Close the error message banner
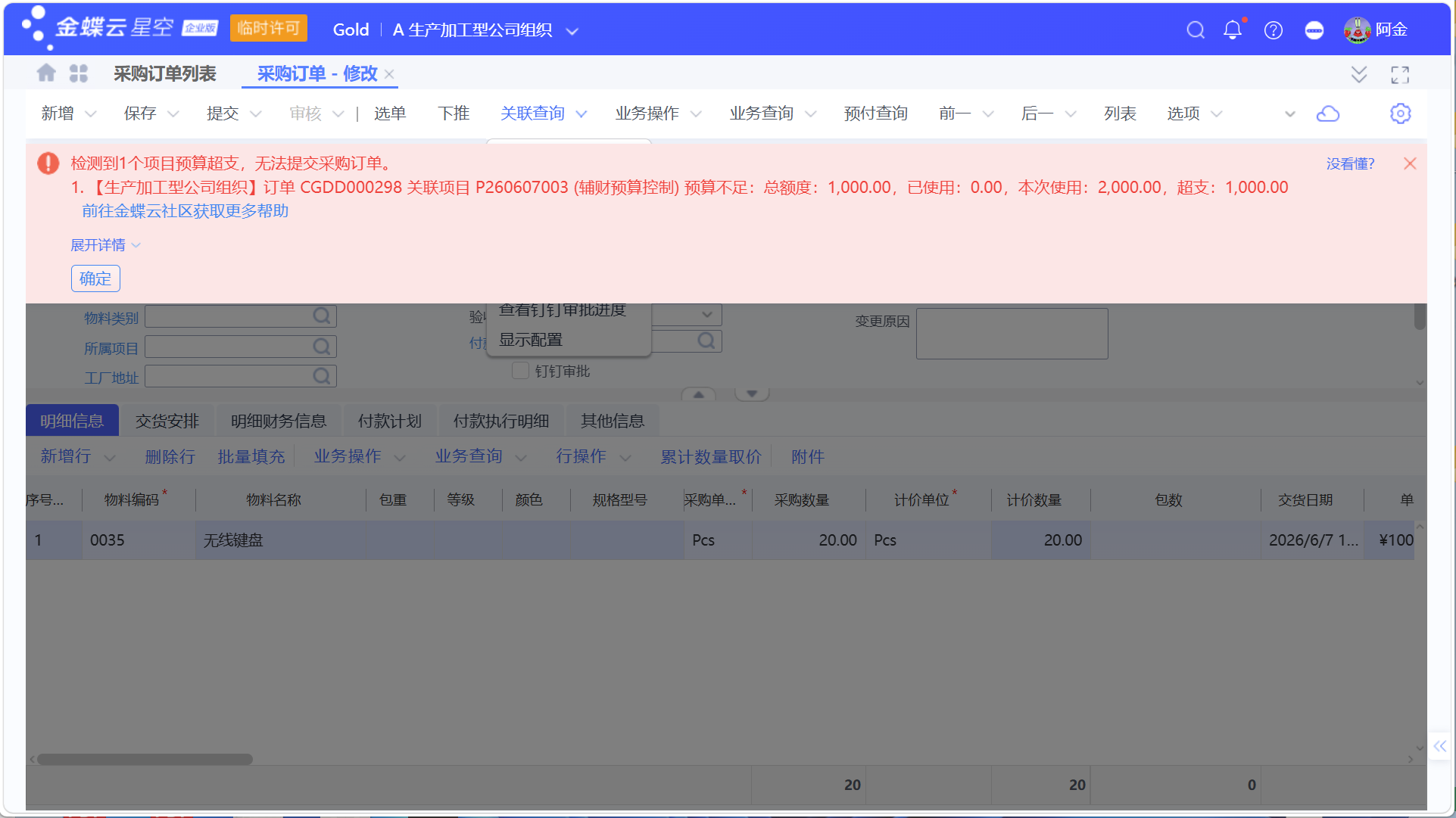The height and width of the screenshot is (818, 1456). [1410, 163]
